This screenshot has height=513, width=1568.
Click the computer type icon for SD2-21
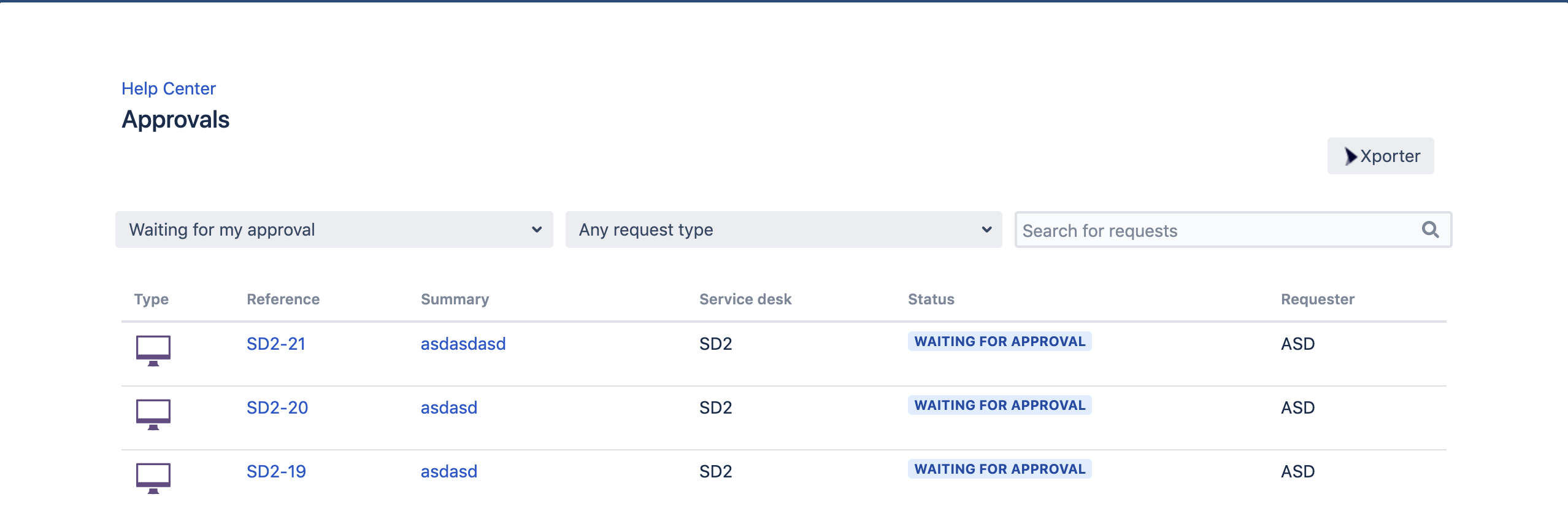(153, 350)
